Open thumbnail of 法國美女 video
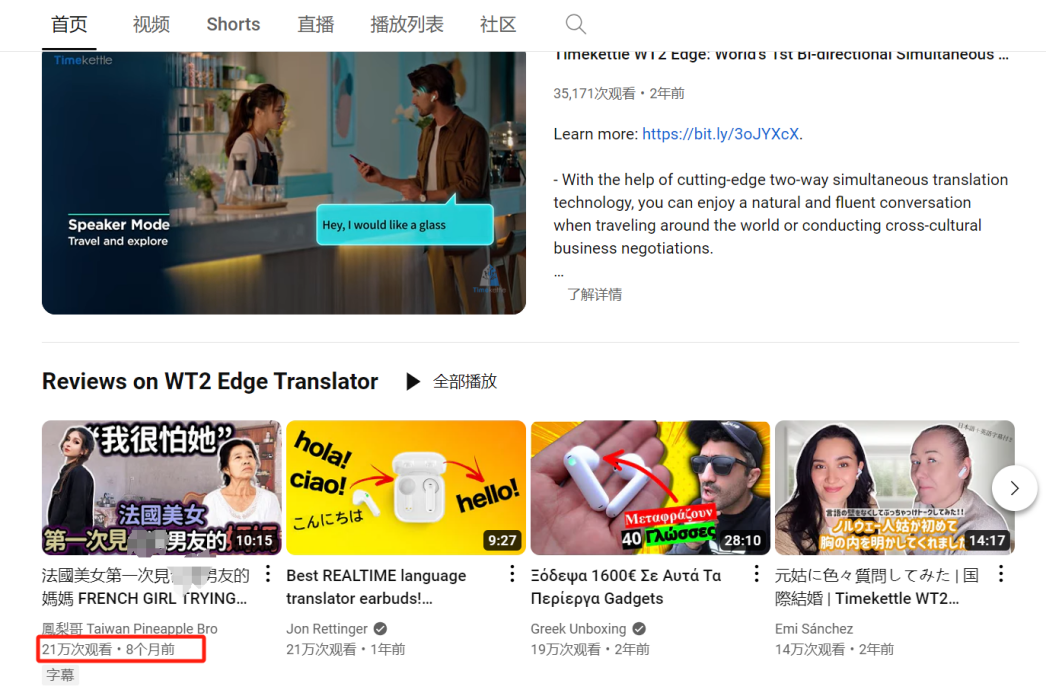Viewport: 1046px width, 693px height. coord(161,488)
